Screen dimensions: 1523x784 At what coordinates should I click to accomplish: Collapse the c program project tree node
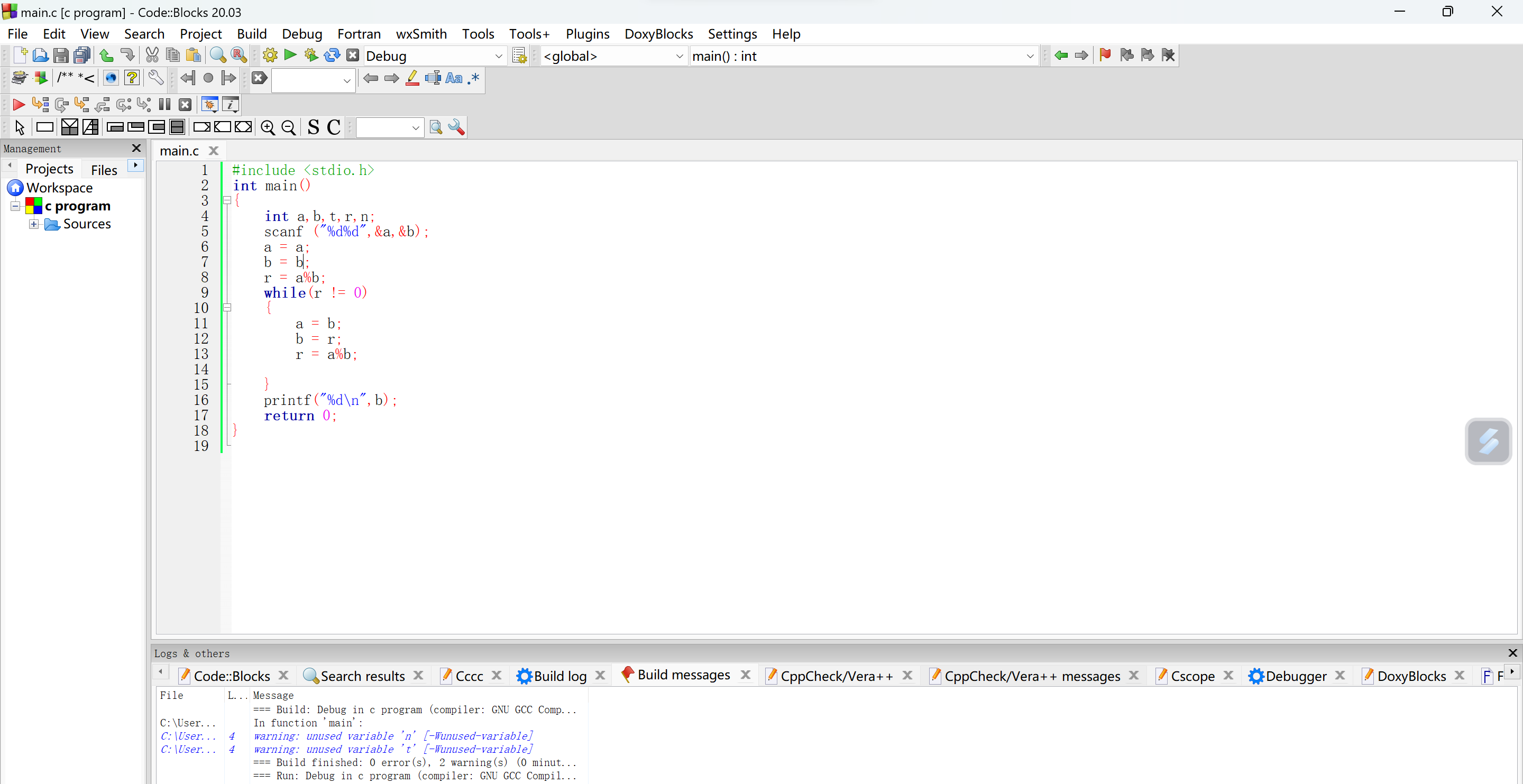[x=15, y=206]
